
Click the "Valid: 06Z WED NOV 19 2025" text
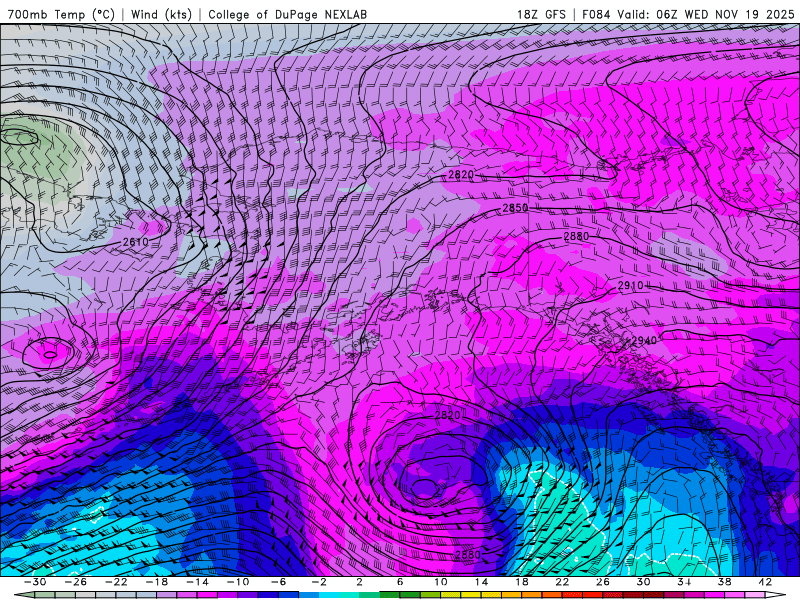706,14
